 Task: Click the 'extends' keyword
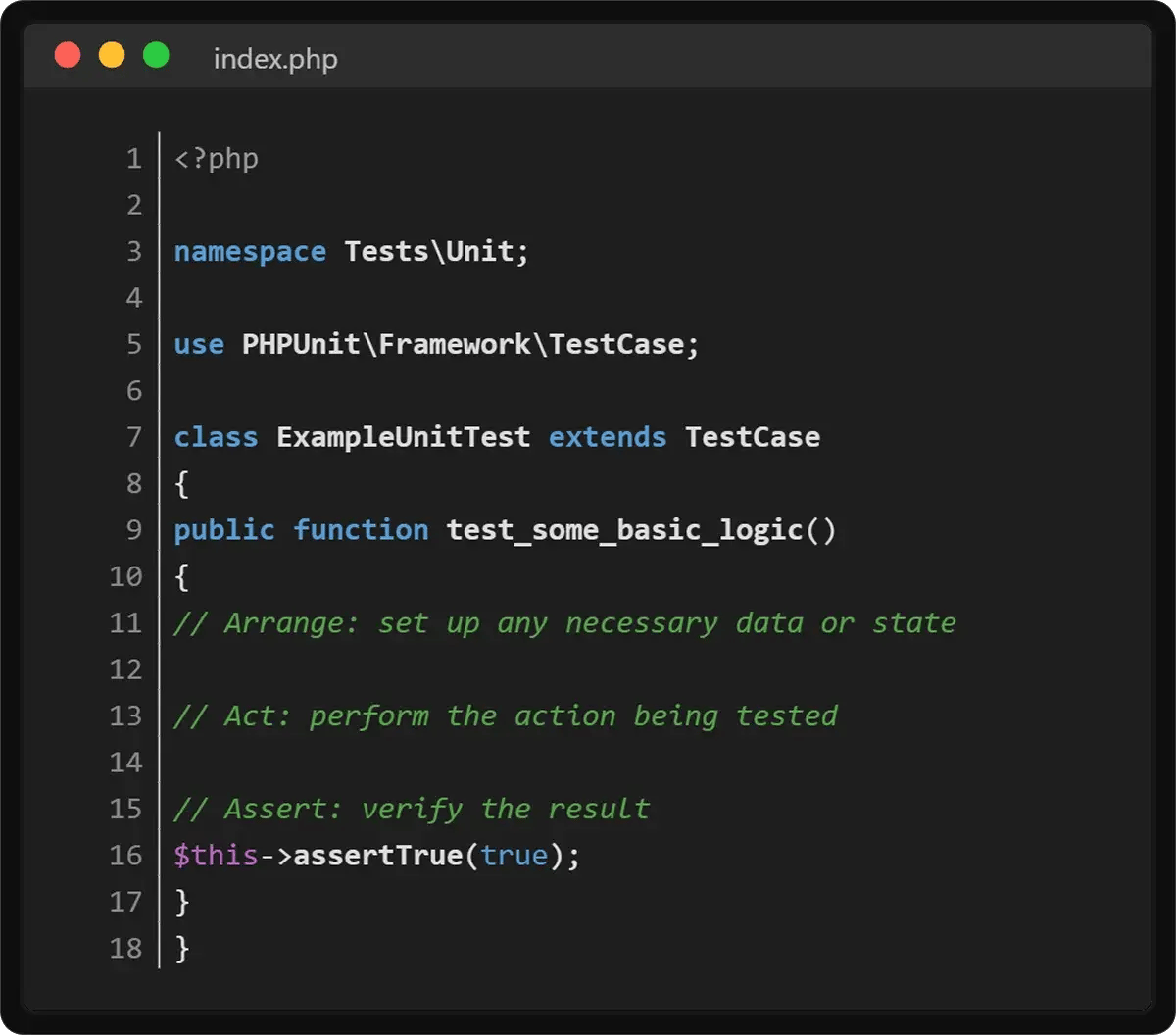click(x=608, y=437)
